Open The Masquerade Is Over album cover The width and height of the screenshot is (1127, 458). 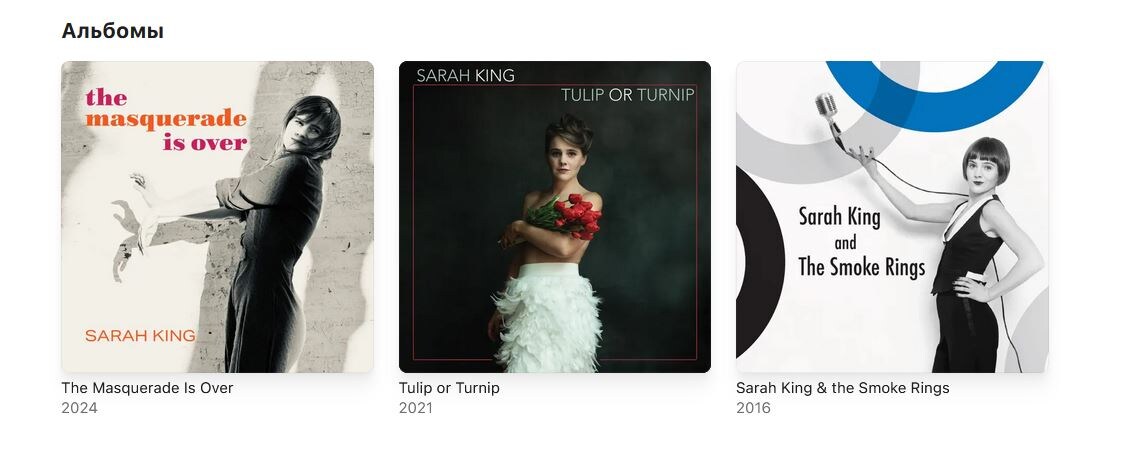pos(217,216)
